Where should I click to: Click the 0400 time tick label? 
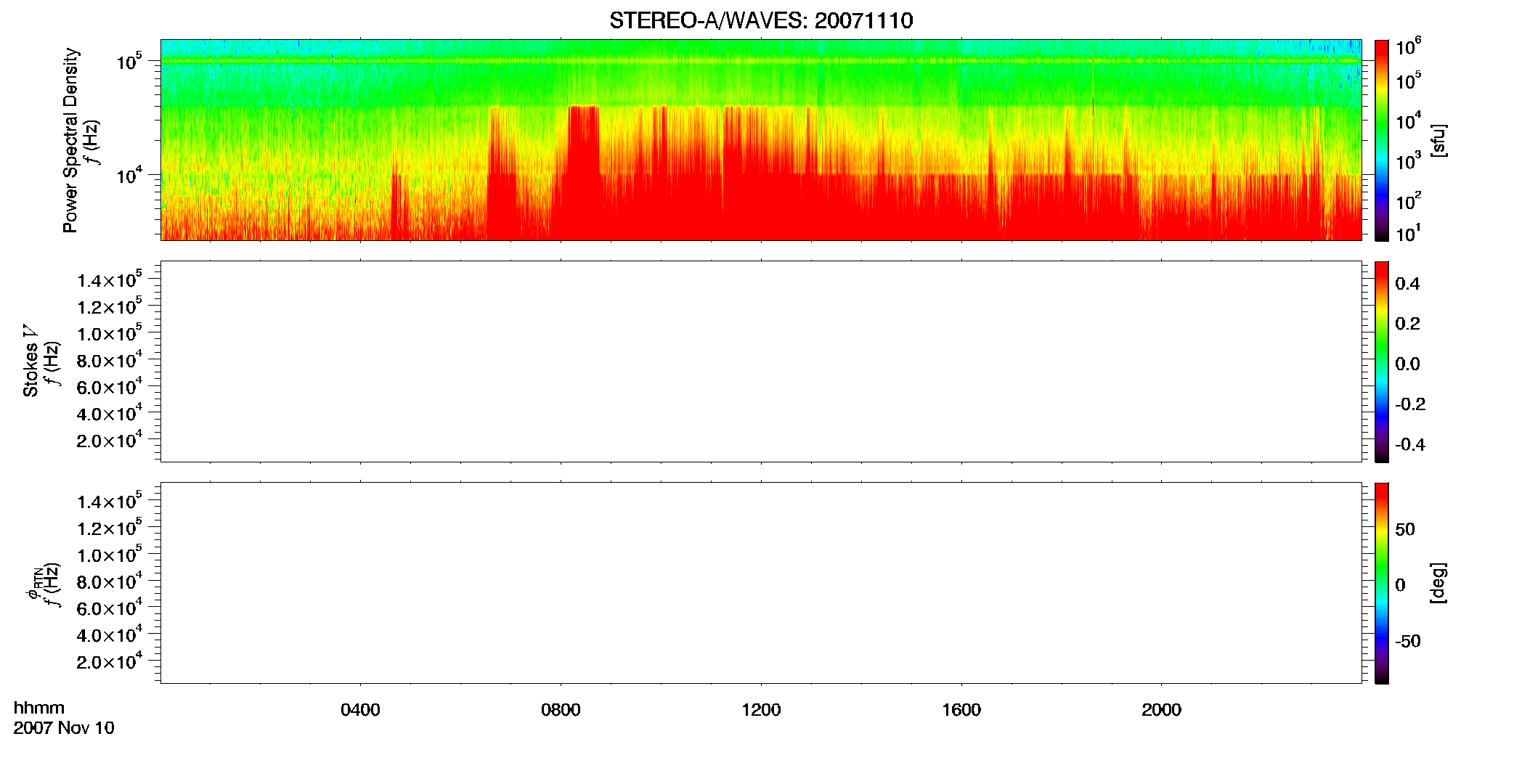tap(360, 710)
